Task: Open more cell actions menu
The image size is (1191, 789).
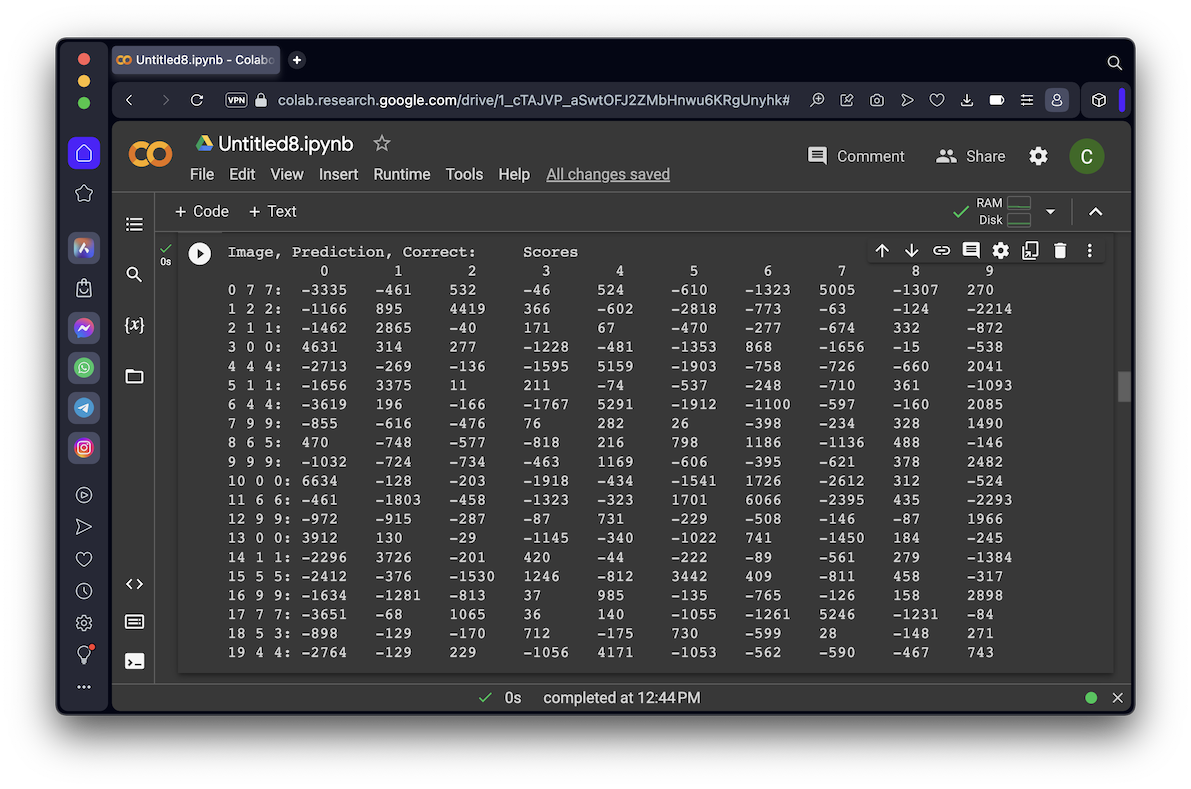Action: click(1090, 251)
